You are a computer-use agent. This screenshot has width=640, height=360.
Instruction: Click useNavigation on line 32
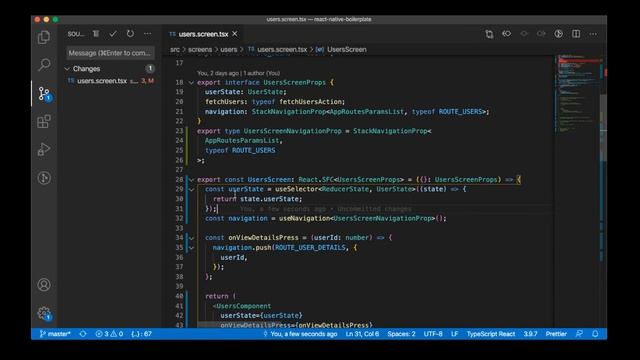click(x=304, y=218)
